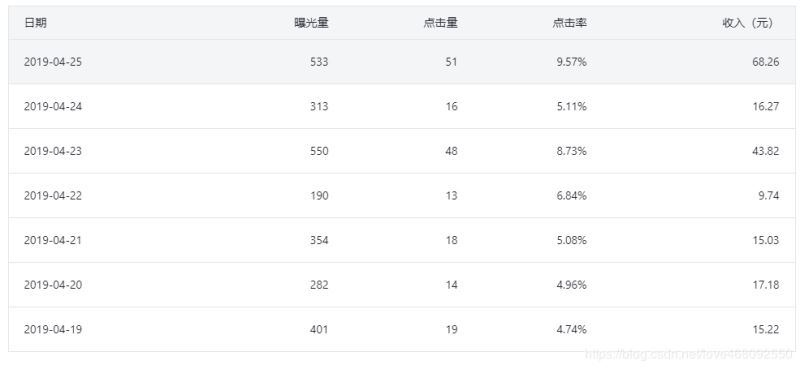The image size is (800, 369).
Task: Click the 68.26 income value
Action: [x=766, y=62]
